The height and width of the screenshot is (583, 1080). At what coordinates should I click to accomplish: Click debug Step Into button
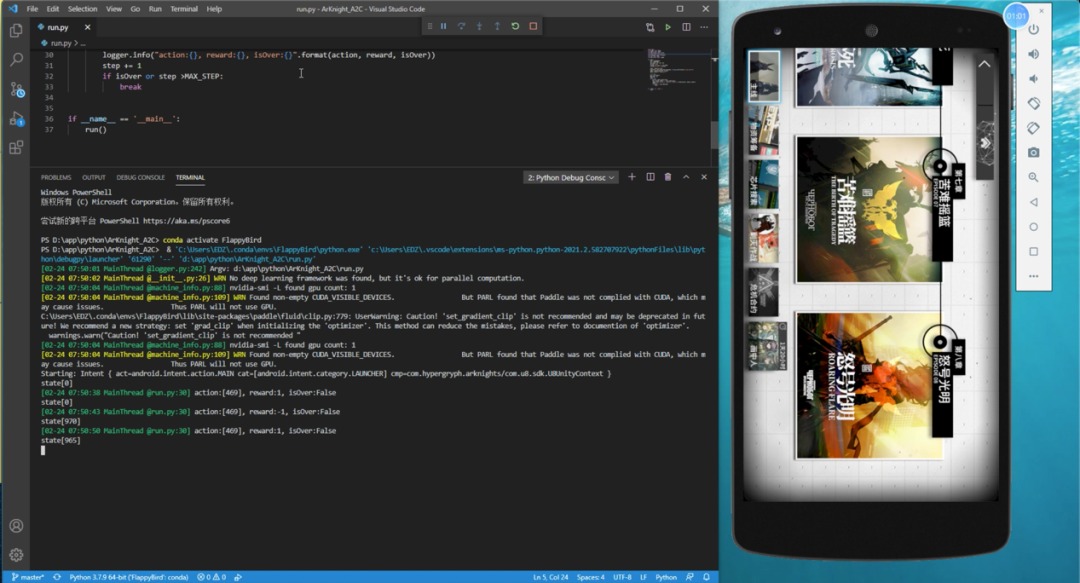(x=479, y=26)
